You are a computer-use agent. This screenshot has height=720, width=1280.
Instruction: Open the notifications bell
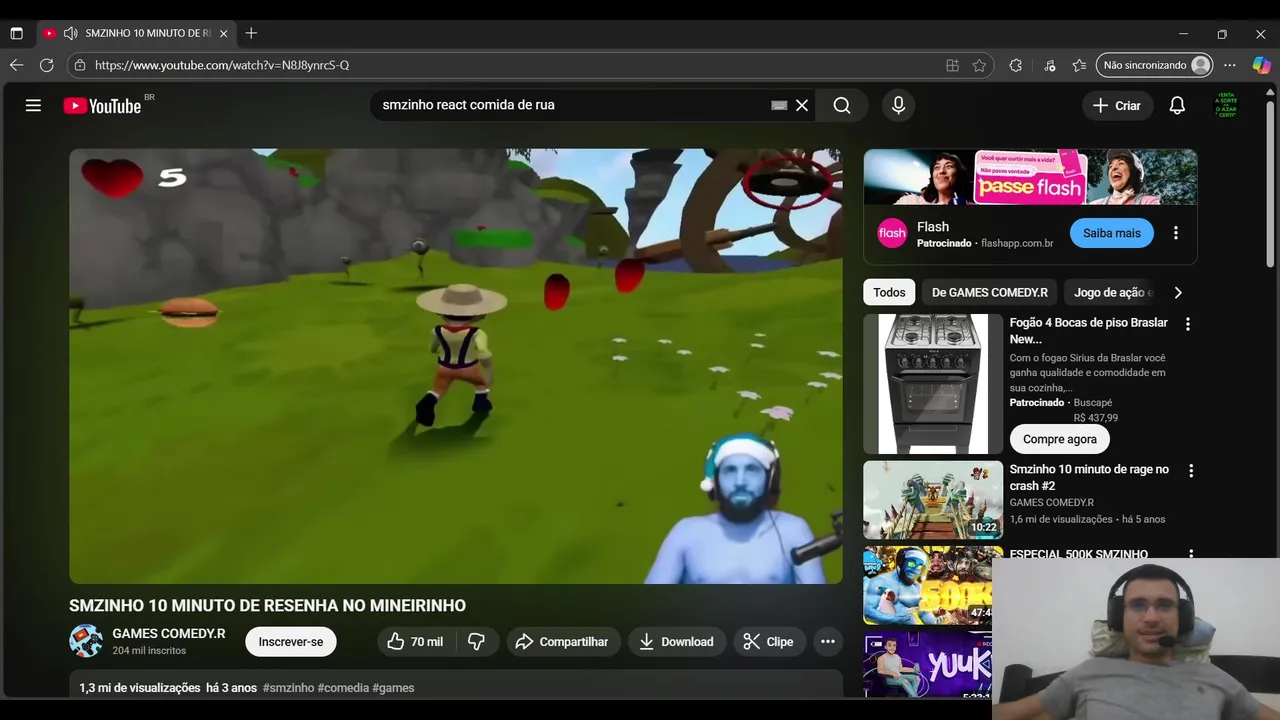tap(1177, 105)
